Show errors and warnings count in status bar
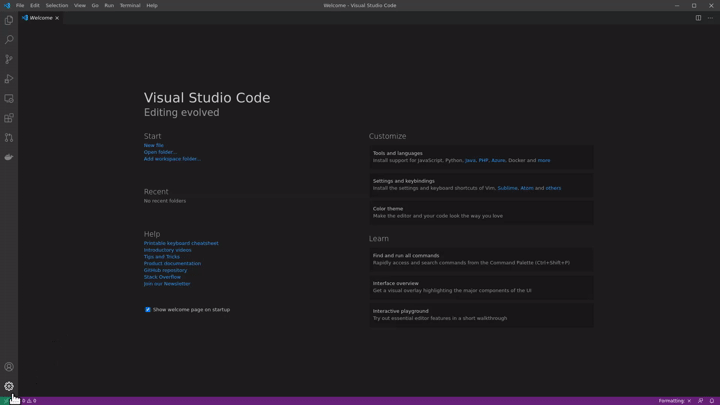The width and height of the screenshot is (720, 405). pos(29,401)
